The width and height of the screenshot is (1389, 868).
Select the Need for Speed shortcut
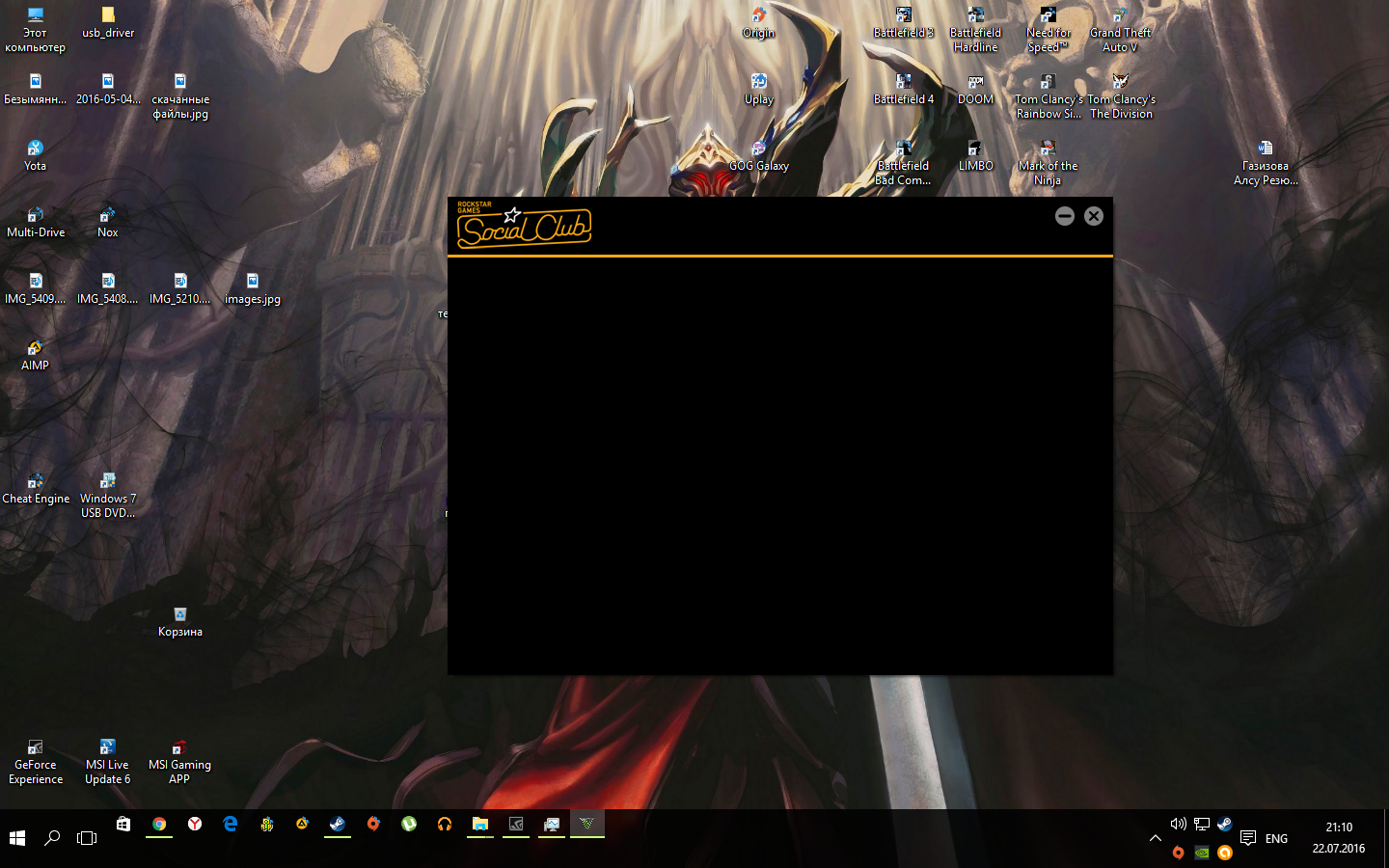pos(1048,30)
